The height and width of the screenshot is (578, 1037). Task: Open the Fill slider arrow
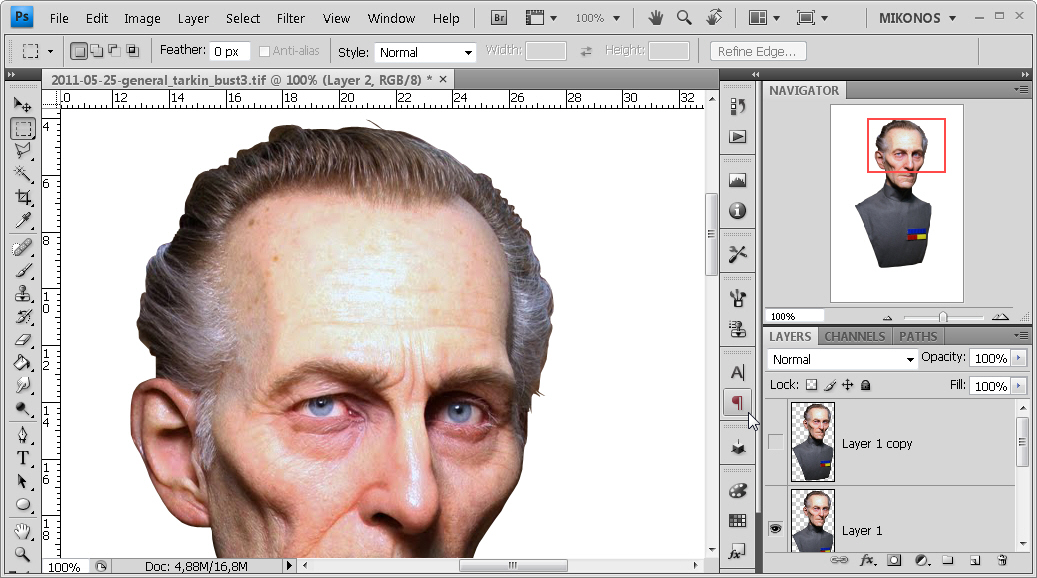pyautogui.click(x=1018, y=386)
